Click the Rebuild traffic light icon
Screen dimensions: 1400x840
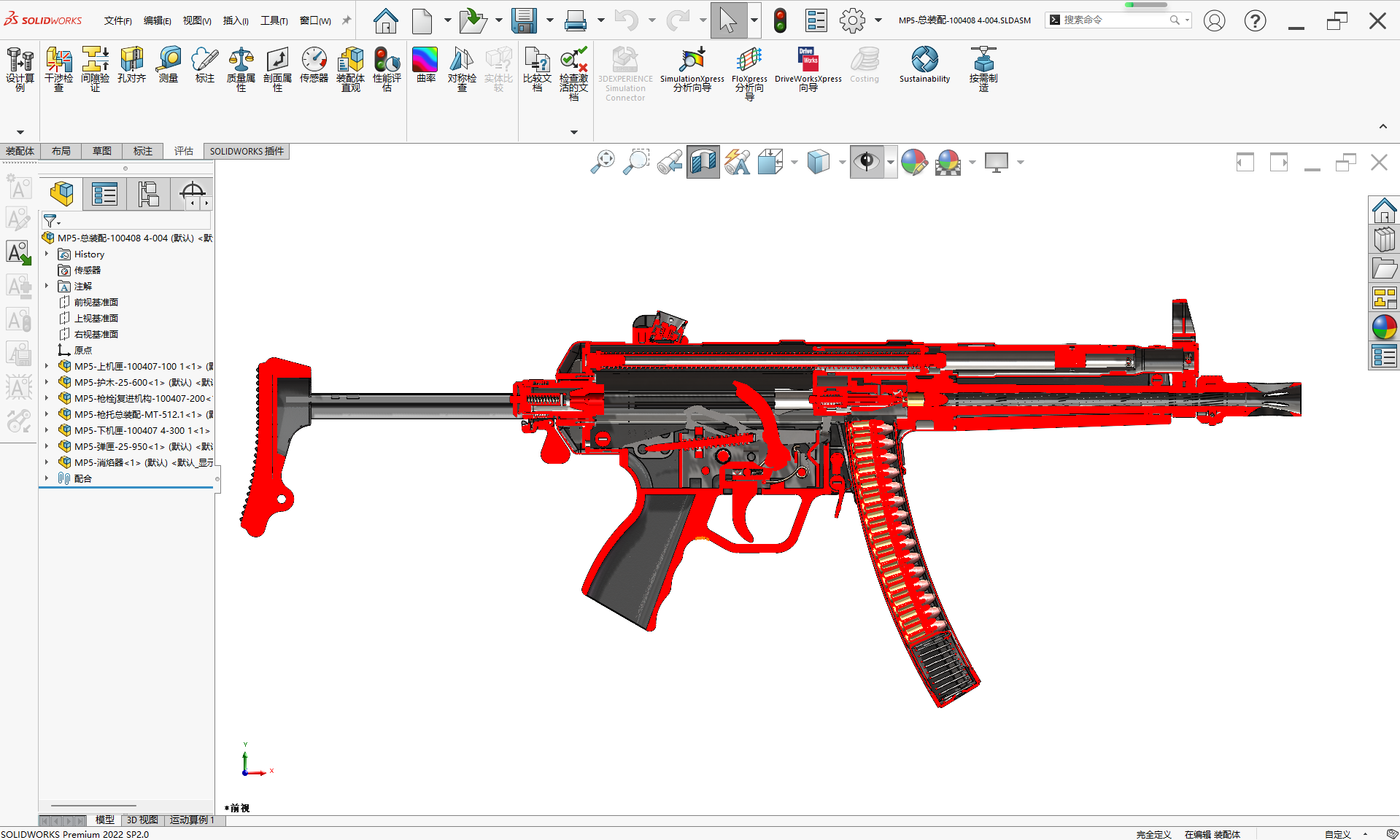coord(780,20)
